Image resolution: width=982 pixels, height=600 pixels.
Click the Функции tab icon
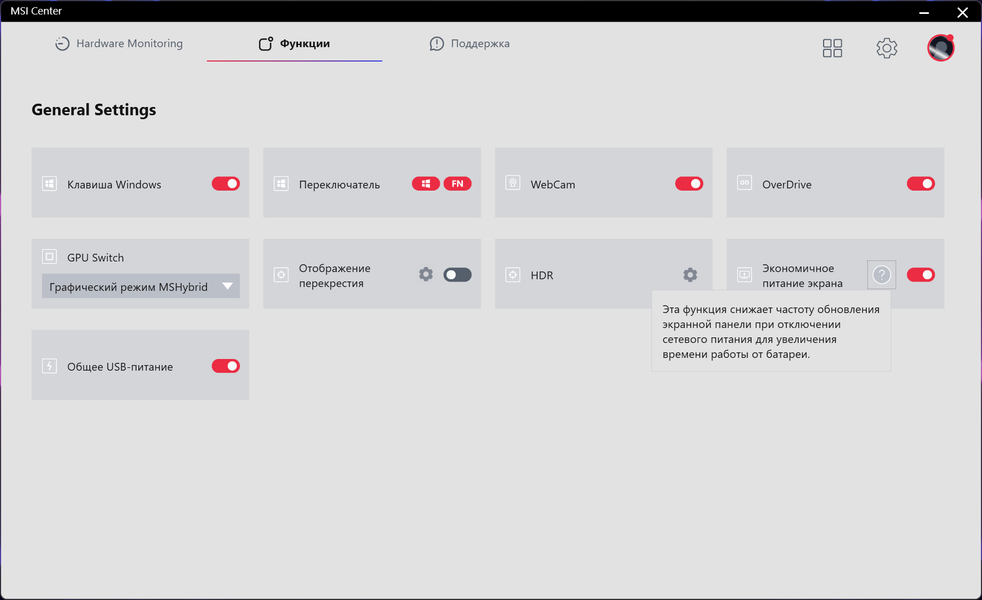[266, 43]
